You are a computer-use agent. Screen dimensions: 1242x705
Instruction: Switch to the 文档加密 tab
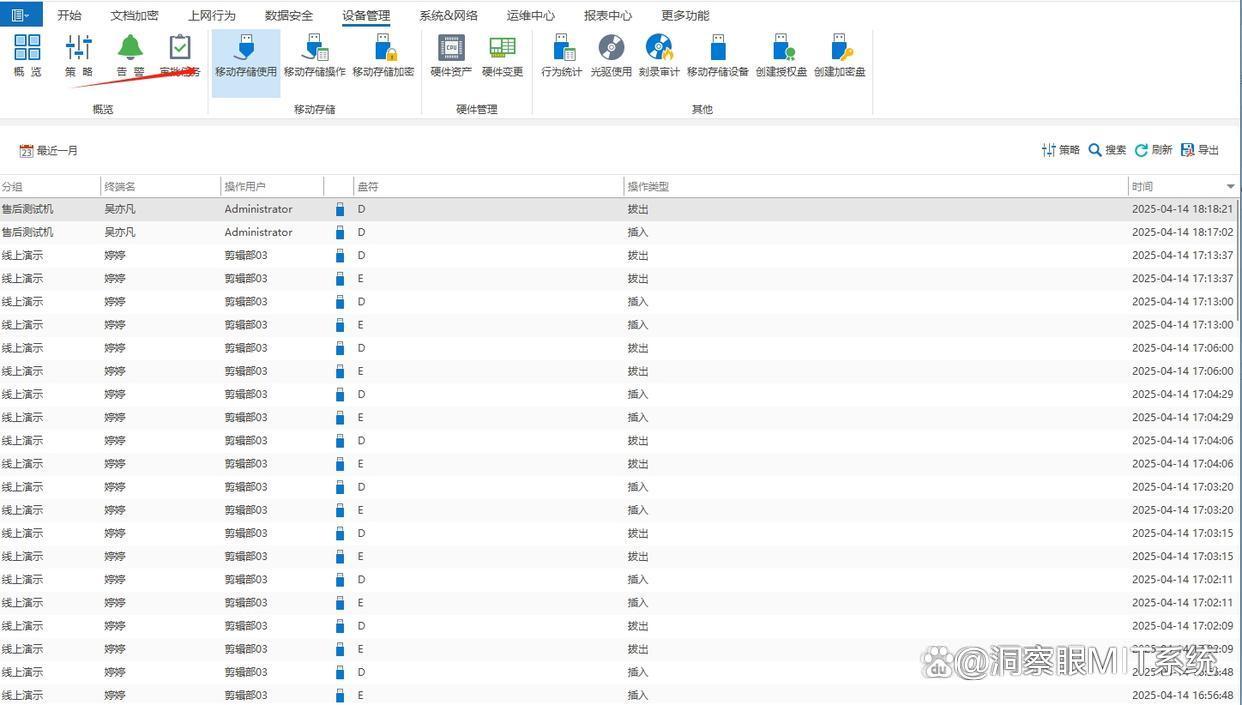coord(134,16)
